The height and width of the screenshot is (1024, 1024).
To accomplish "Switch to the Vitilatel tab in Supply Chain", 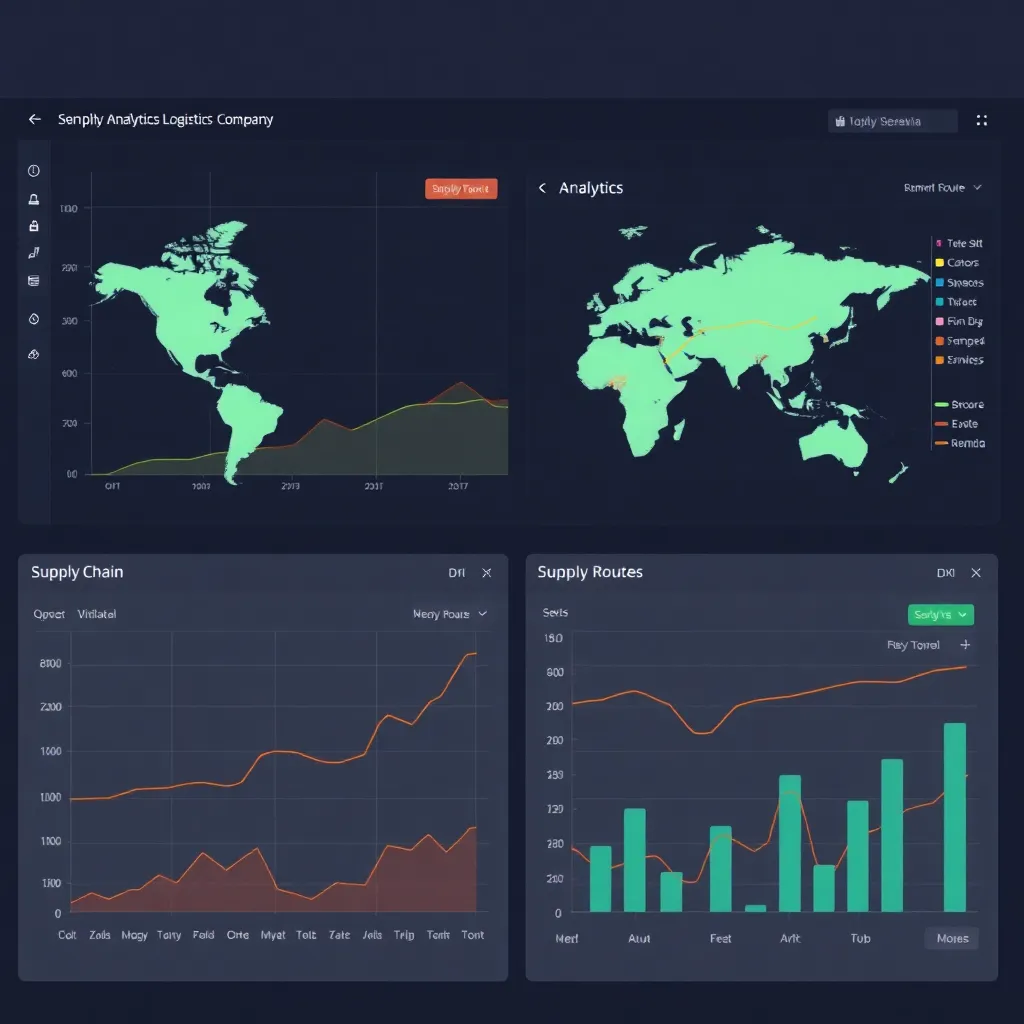I will (x=97, y=614).
